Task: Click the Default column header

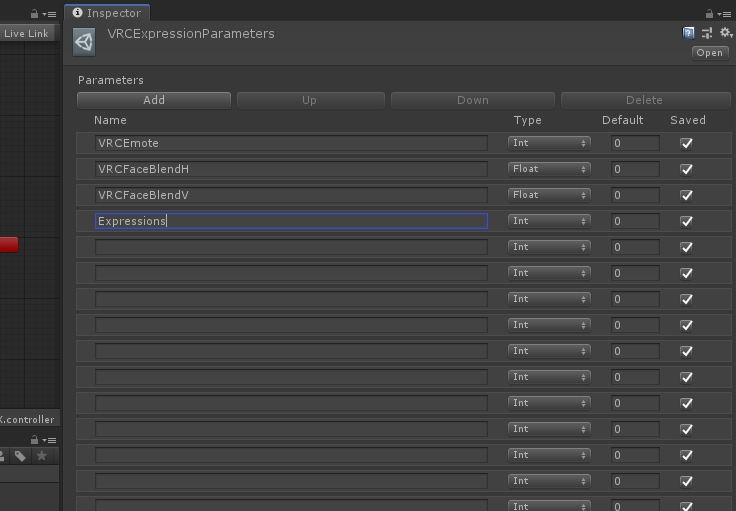Action: (622, 120)
